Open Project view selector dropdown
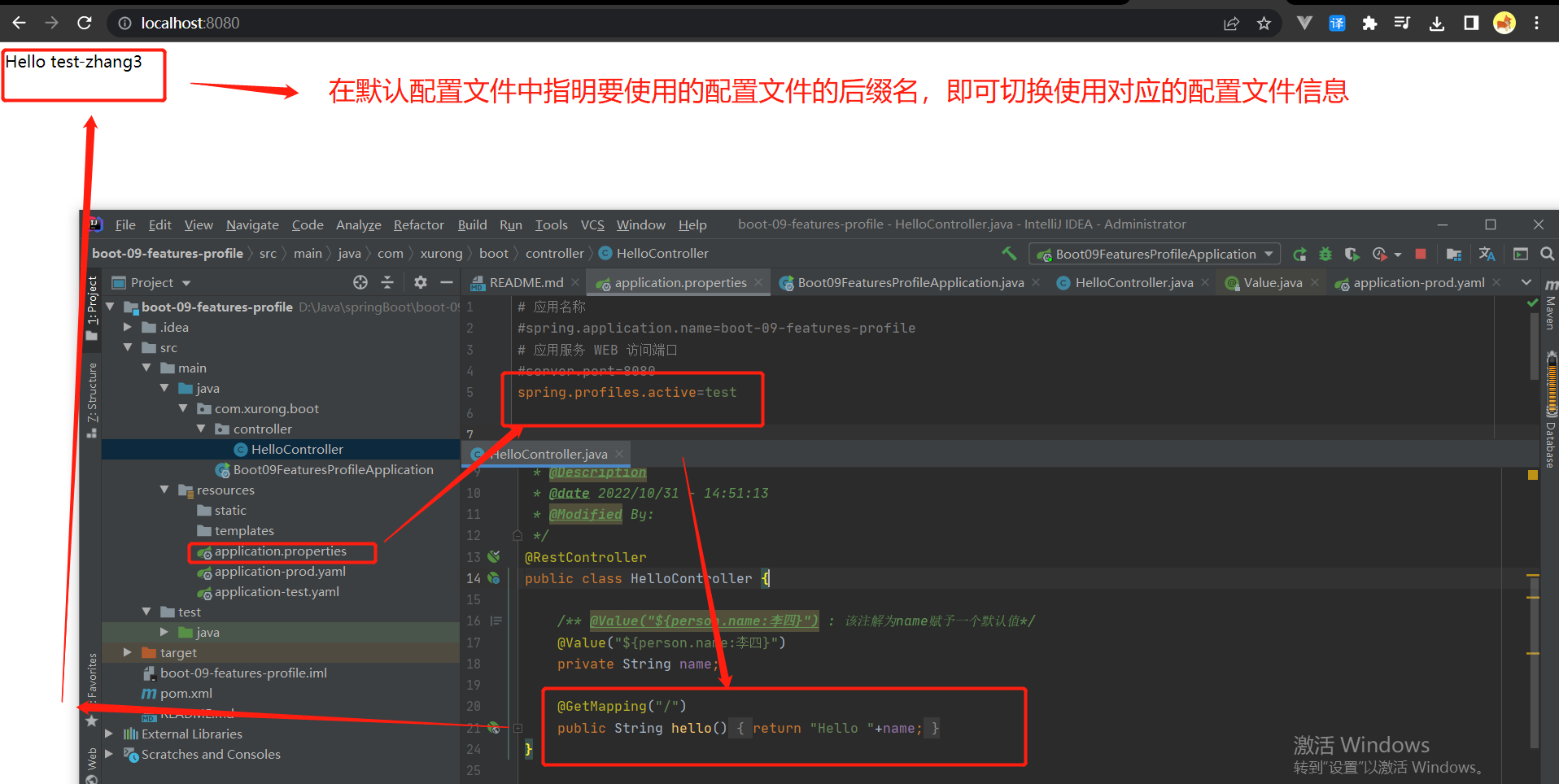Image resolution: width=1559 pixels, height=784 pixels. [186, 283]
